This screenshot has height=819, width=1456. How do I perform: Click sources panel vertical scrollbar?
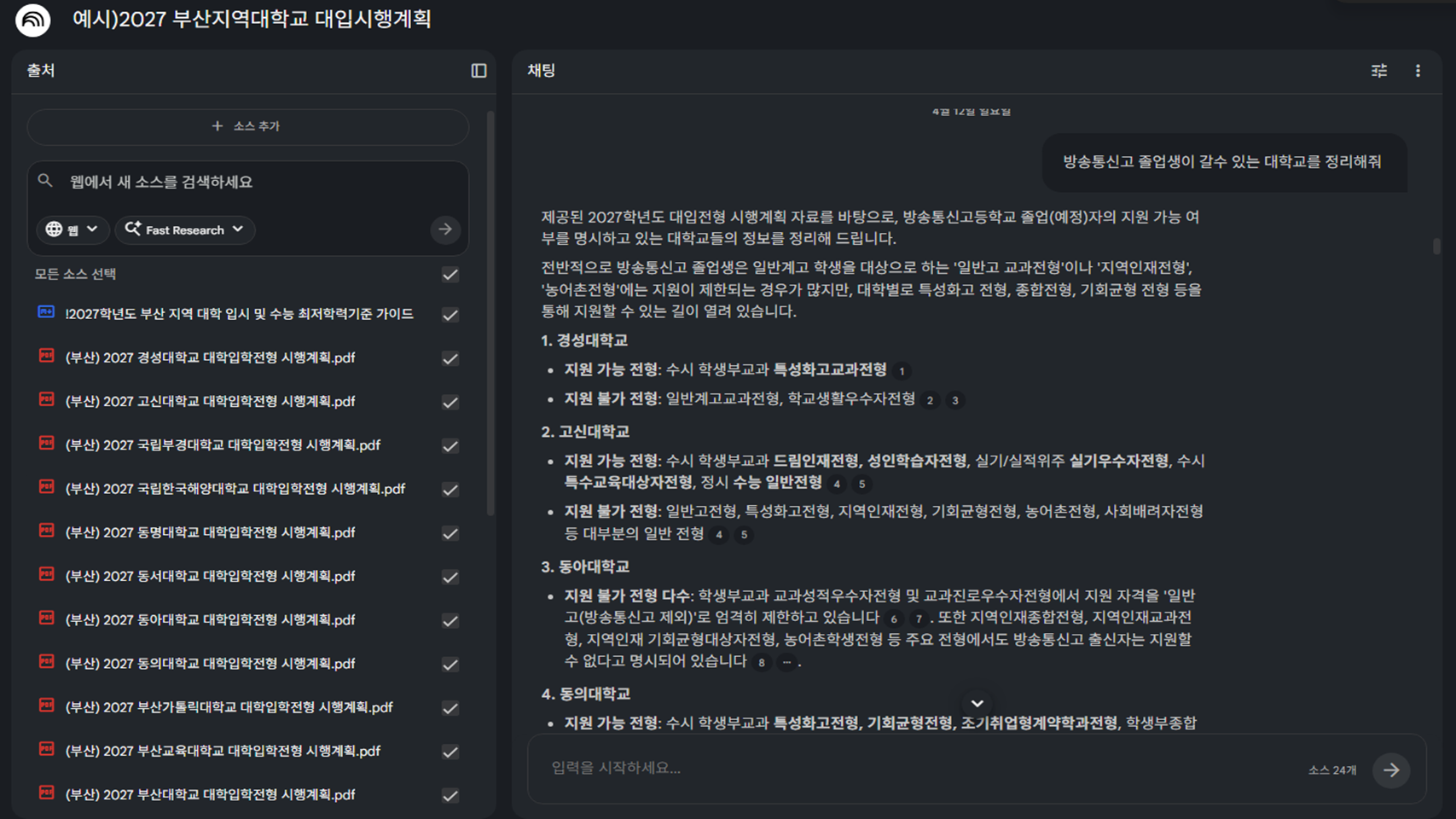pyautogui.click(x=490, y=313)
